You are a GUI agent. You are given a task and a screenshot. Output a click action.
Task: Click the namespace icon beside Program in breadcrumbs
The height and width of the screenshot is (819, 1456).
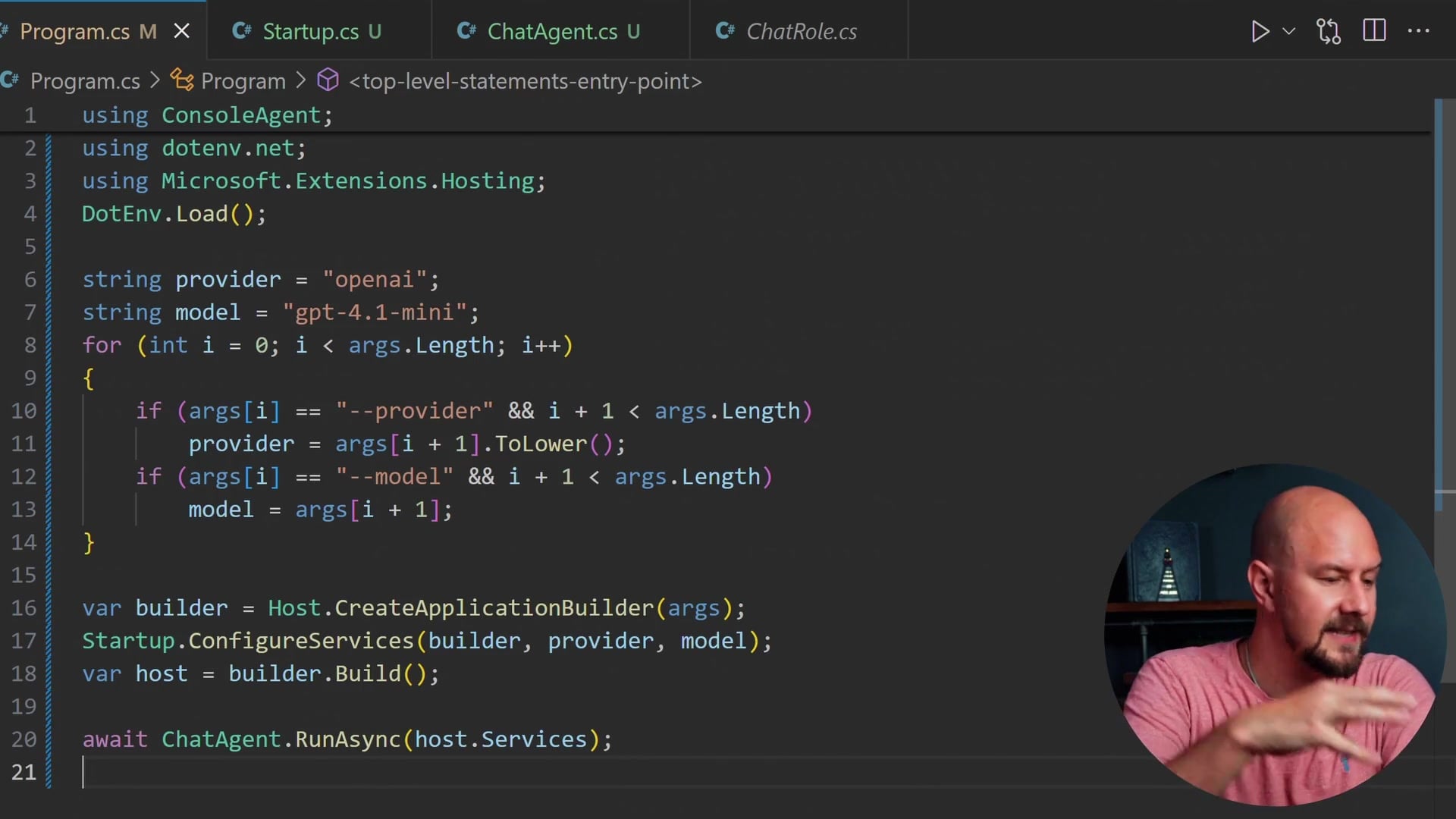pos(181,80)
